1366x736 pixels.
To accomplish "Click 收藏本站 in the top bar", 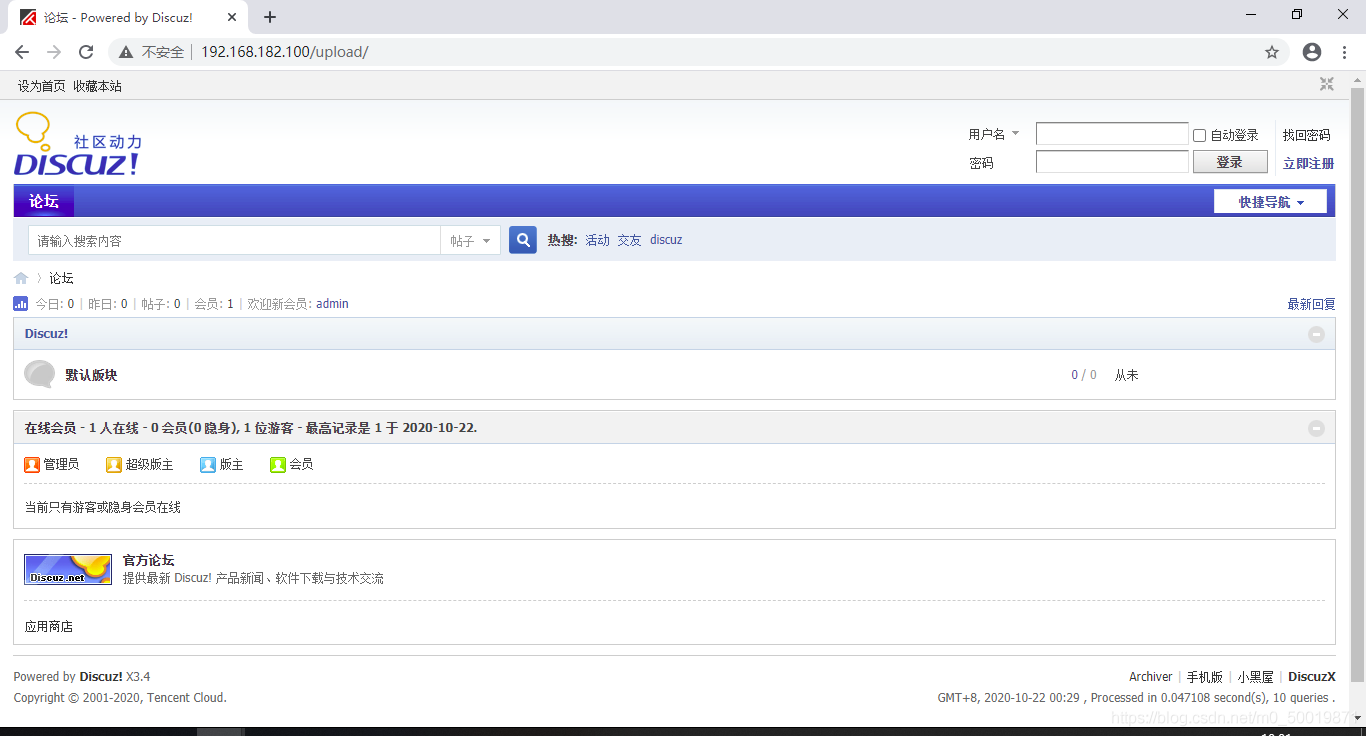I will pyautogui.click(x=97, y=86).
